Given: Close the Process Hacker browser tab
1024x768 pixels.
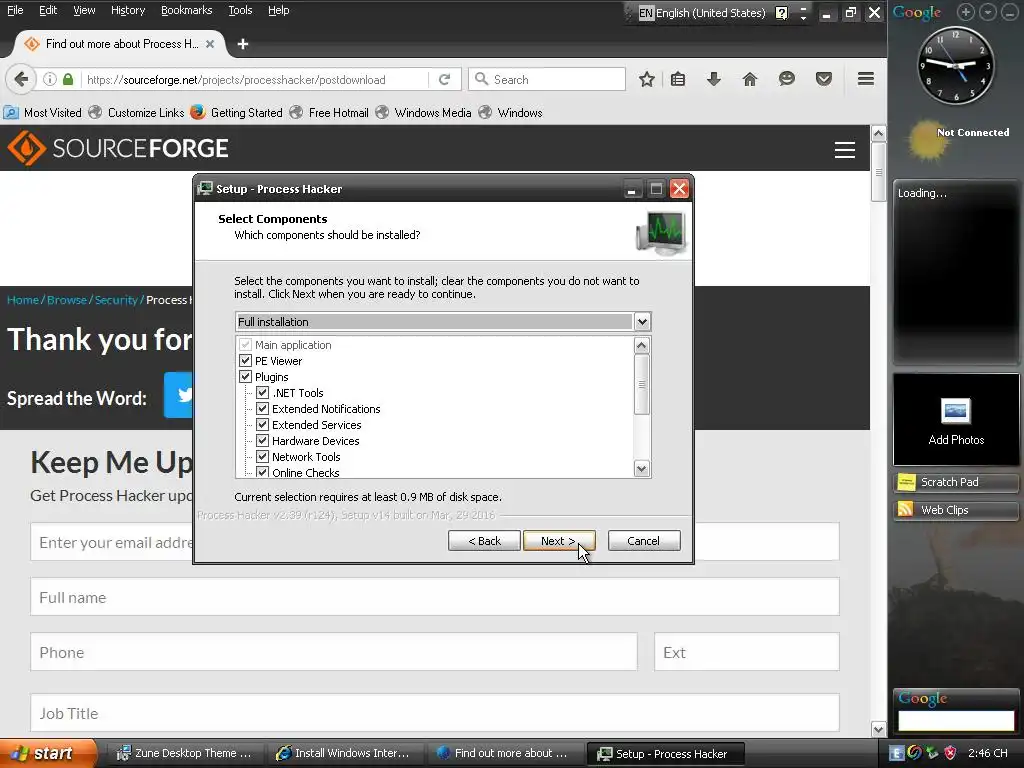Looking at the screenshot, I should (210, 44).
